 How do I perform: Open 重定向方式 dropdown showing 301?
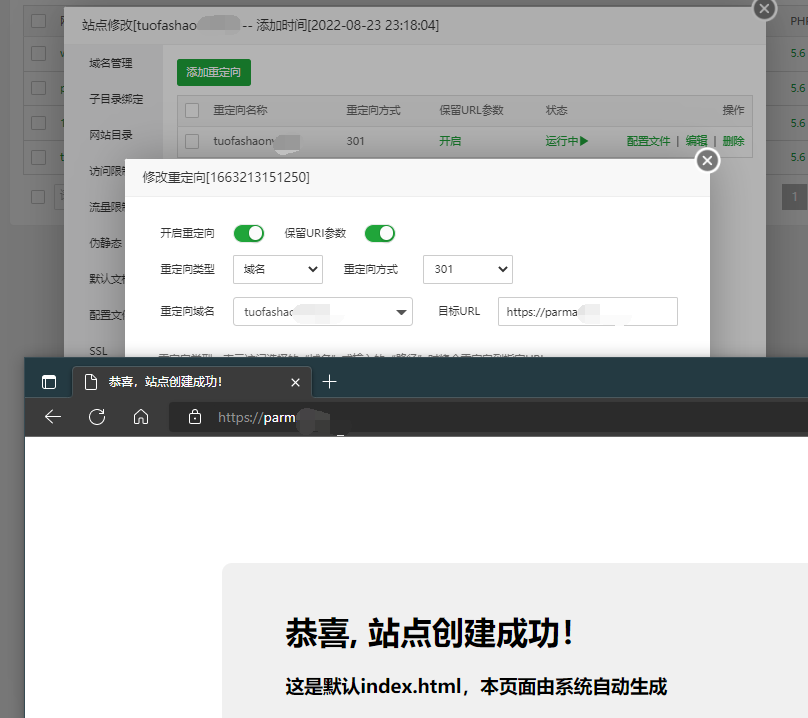click(468, 269)
